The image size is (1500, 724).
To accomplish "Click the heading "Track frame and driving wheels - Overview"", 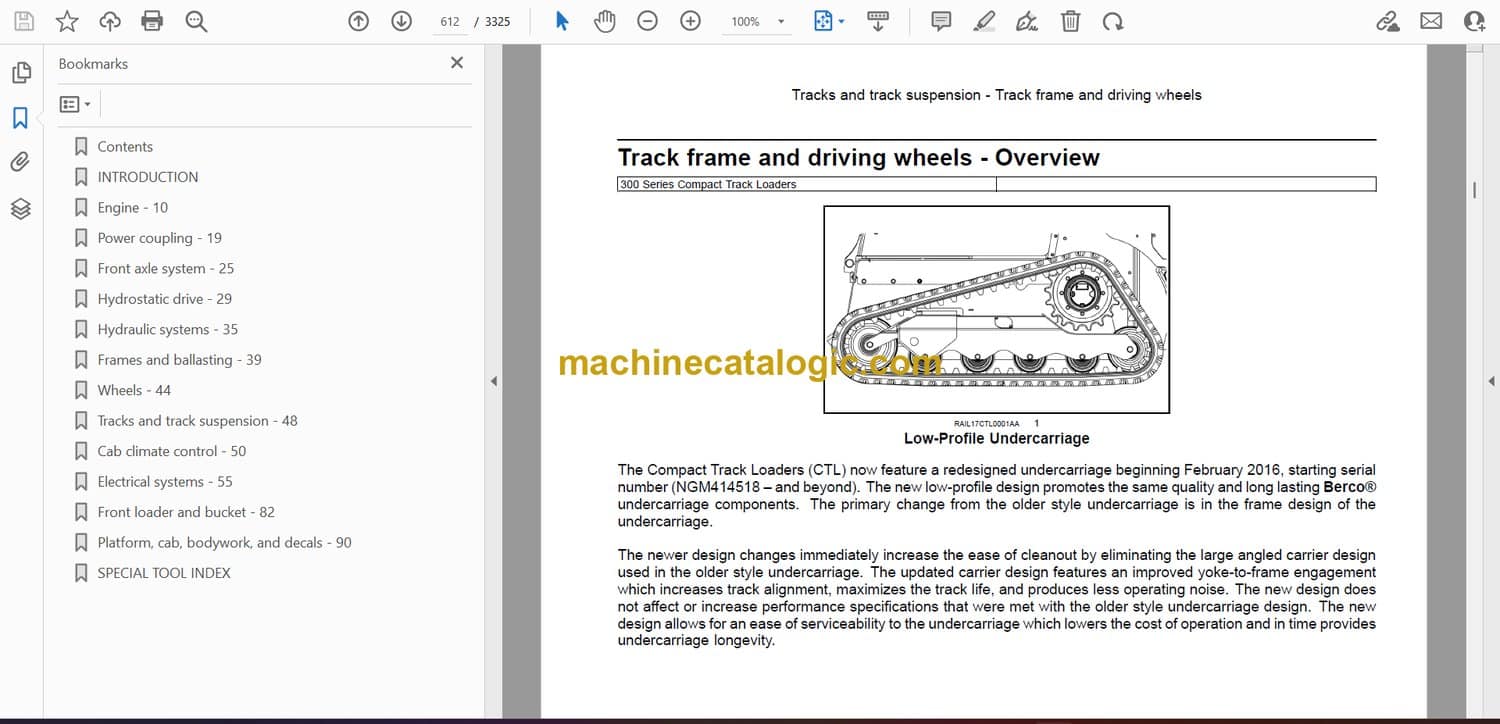I will (x=859, y=157).
